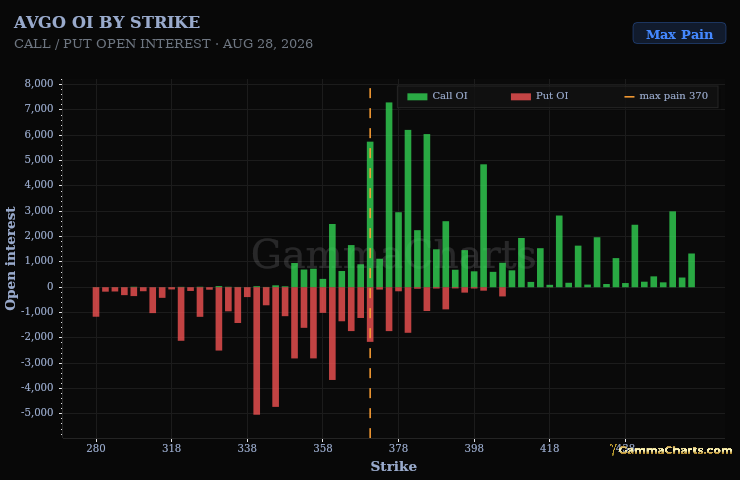Click the -5,000 open interest tick label
Screen dimensions: 740x480
[37, 413]
